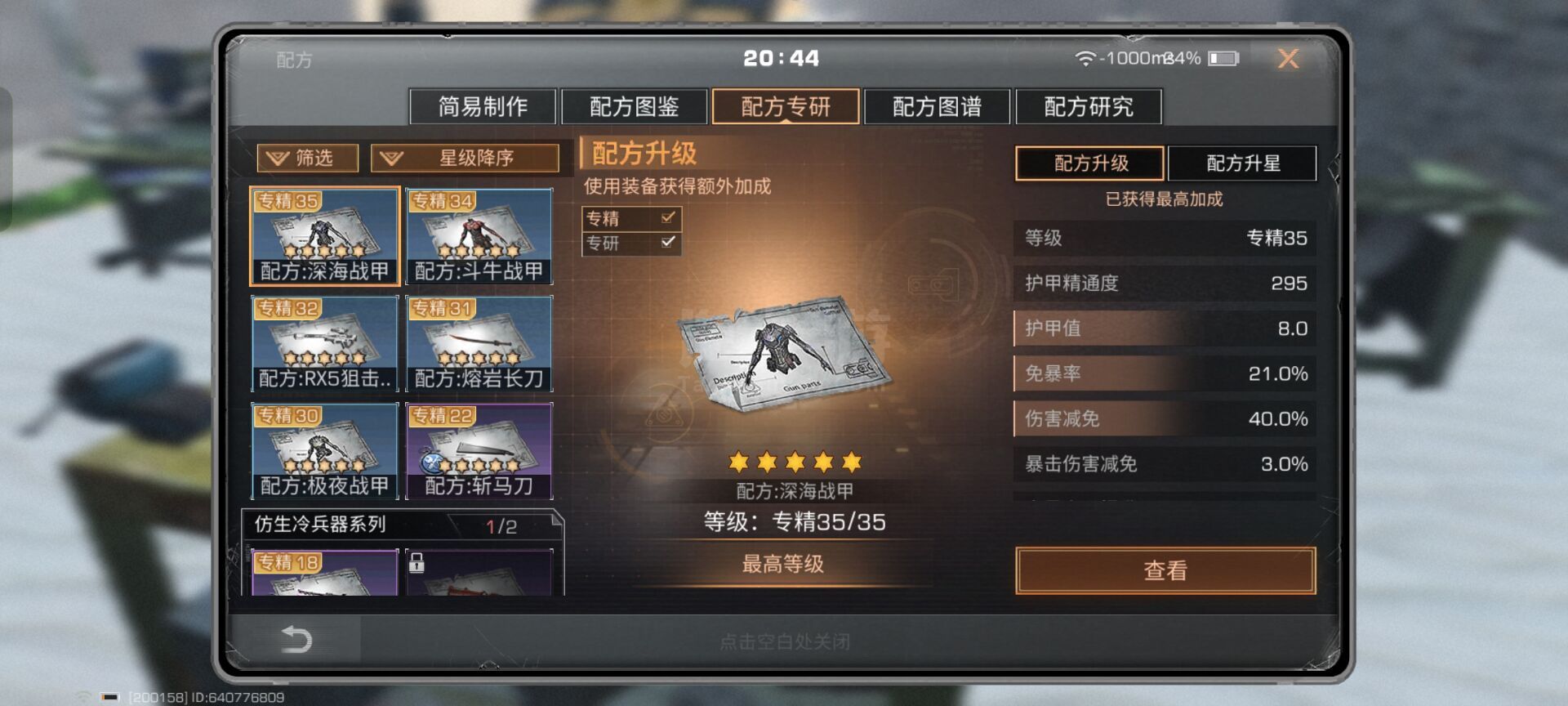Viewport: 1568px width, 706px height.
Task: Click the locked recipe padlock icon
Action: tap(416, 562)
